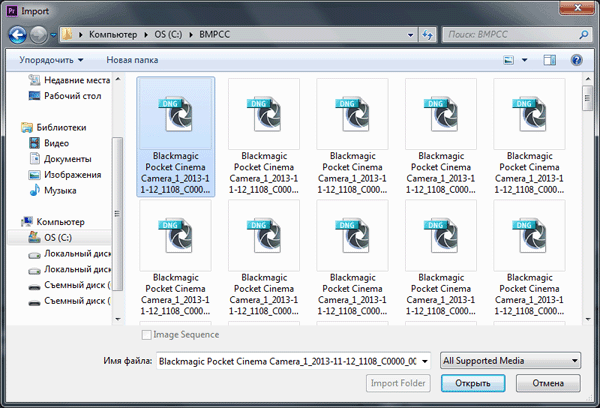
Task: Click the file list scrollbar thumb
Action: tap(588, 98)
